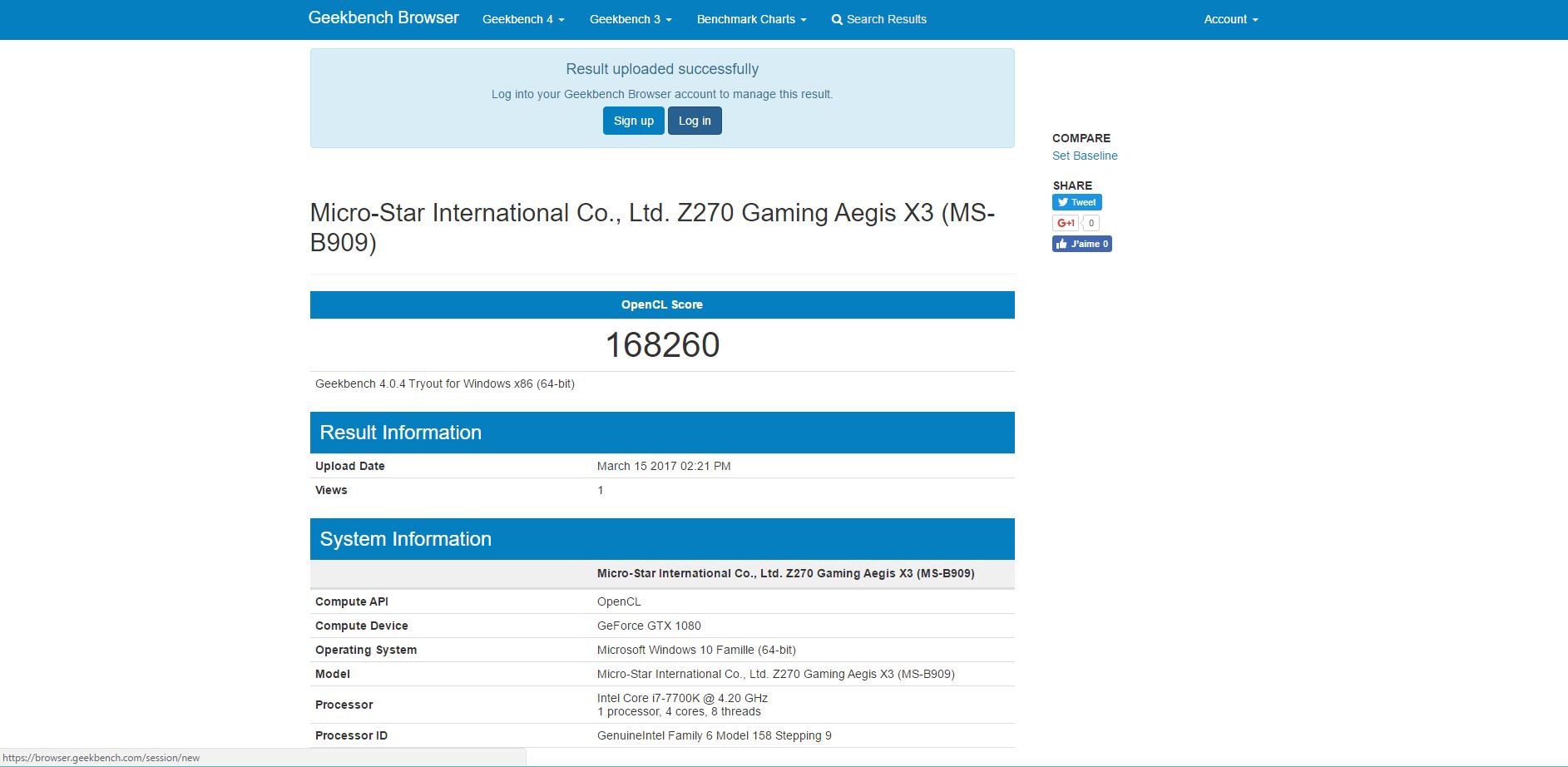
Task: Click the Model row value text
Action: point(776,674)
